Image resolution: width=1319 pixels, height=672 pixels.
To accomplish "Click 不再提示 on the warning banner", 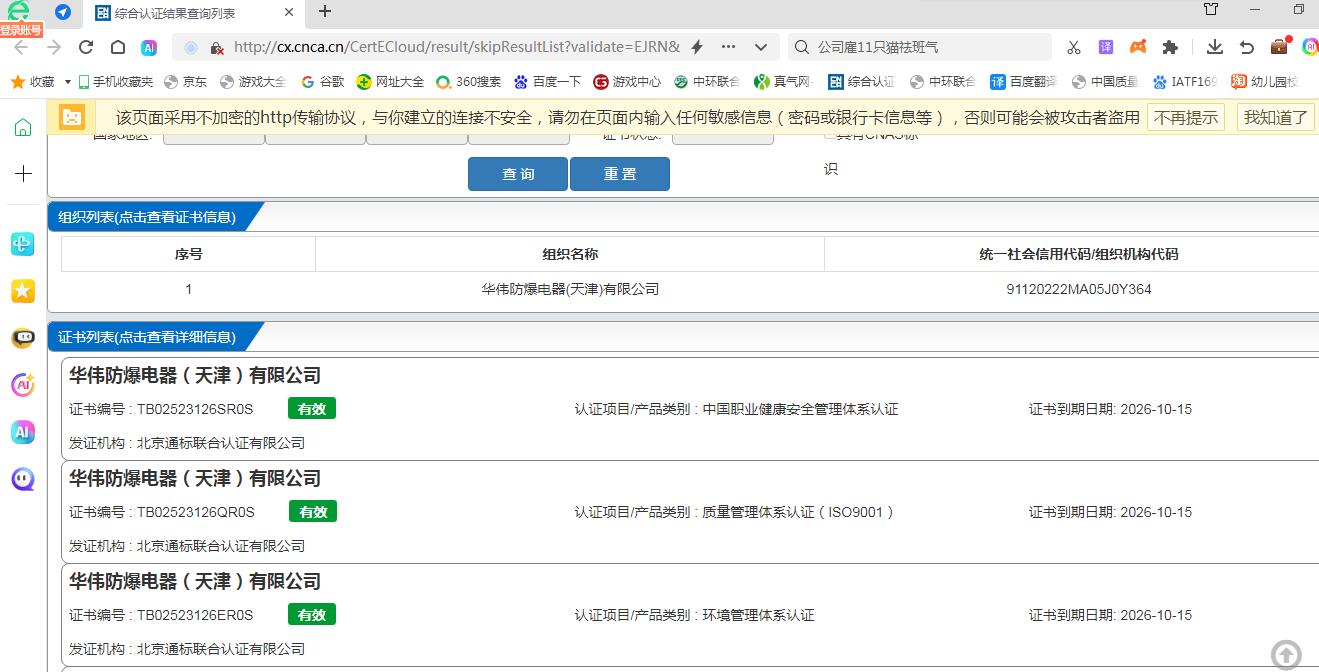I will tap(1186, 117).
